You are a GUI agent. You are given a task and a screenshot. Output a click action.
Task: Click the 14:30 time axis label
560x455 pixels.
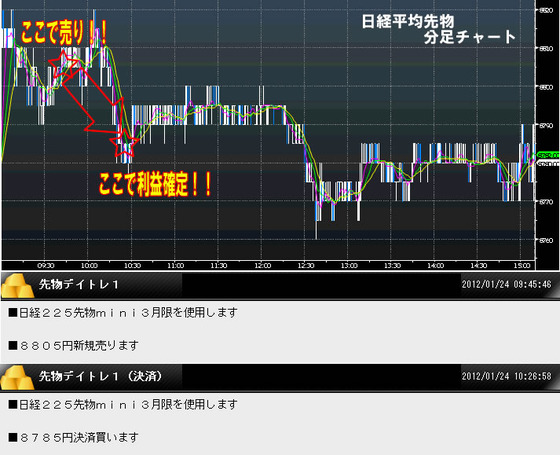pos(479,266)
